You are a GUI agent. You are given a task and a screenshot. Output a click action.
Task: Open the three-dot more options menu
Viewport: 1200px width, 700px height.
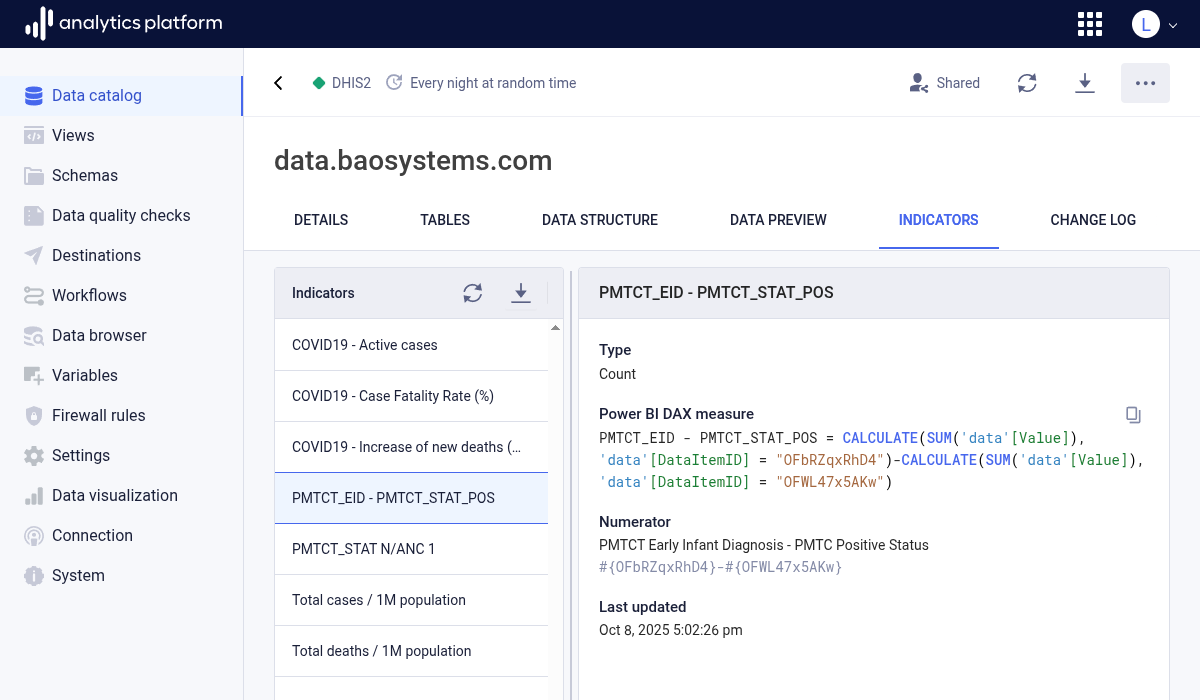pyautogui.click(x=1145, y=83)
